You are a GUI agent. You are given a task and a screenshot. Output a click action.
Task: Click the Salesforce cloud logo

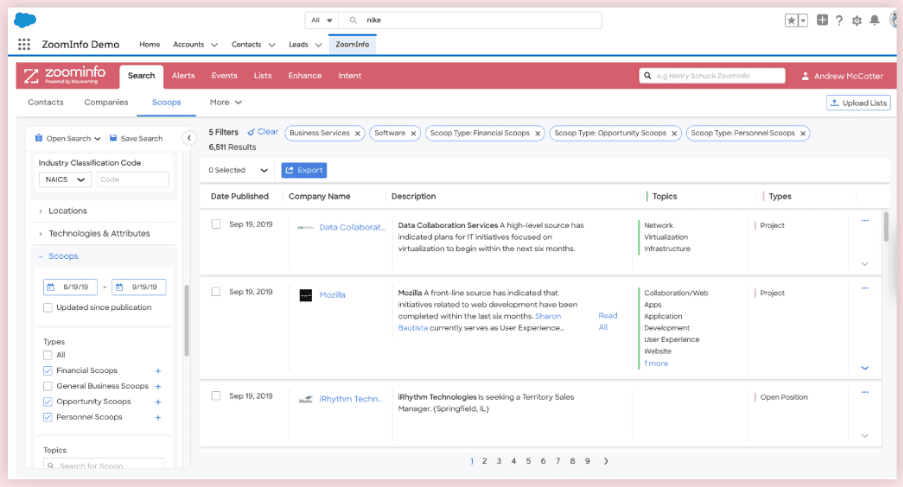tap(25, 20)
